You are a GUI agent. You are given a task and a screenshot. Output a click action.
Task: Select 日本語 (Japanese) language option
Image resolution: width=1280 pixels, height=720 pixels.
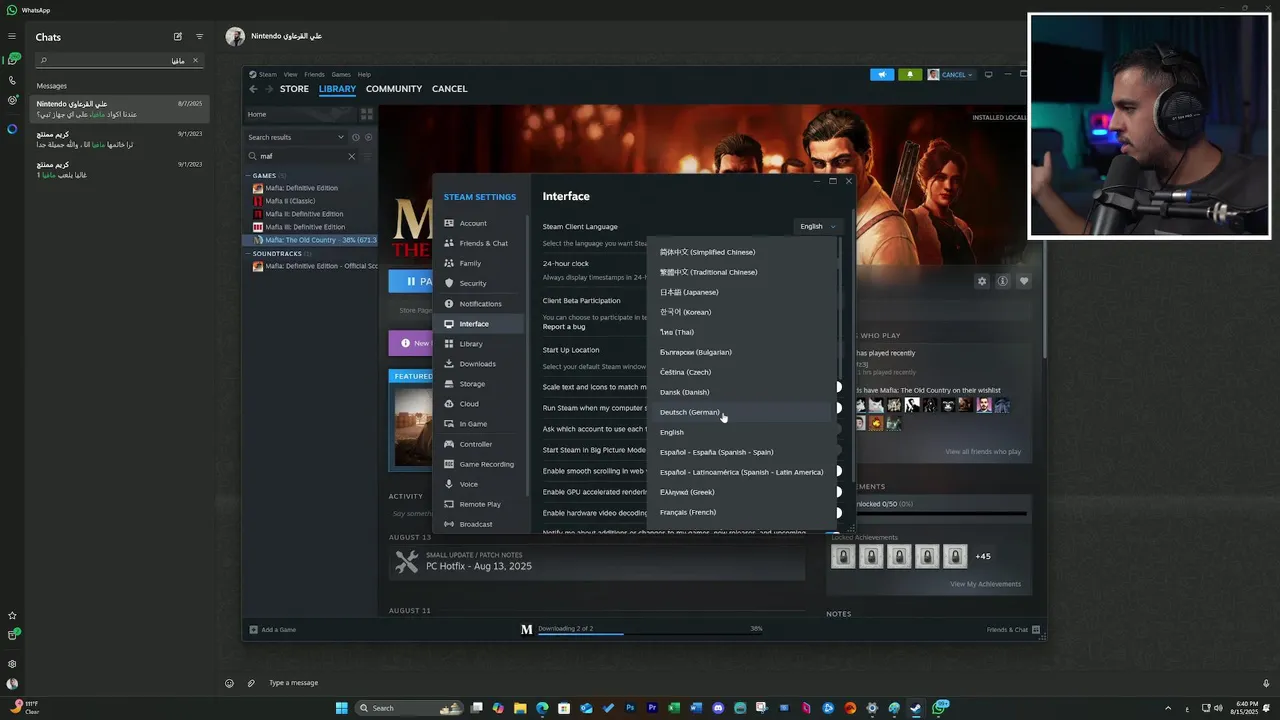[742, 292]
